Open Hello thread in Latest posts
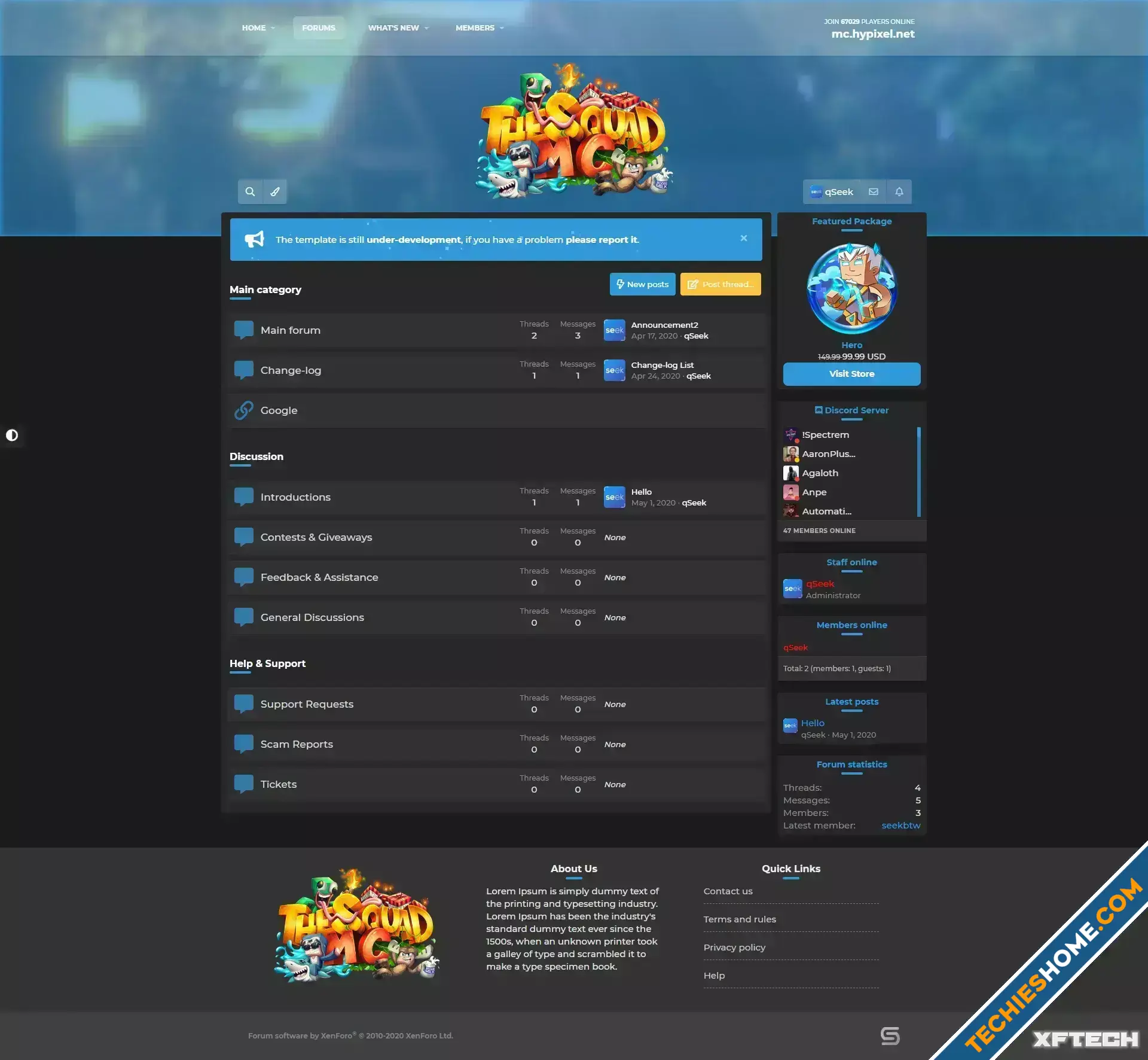Viewport: 1148px width, 1060px height. point(813,723)
